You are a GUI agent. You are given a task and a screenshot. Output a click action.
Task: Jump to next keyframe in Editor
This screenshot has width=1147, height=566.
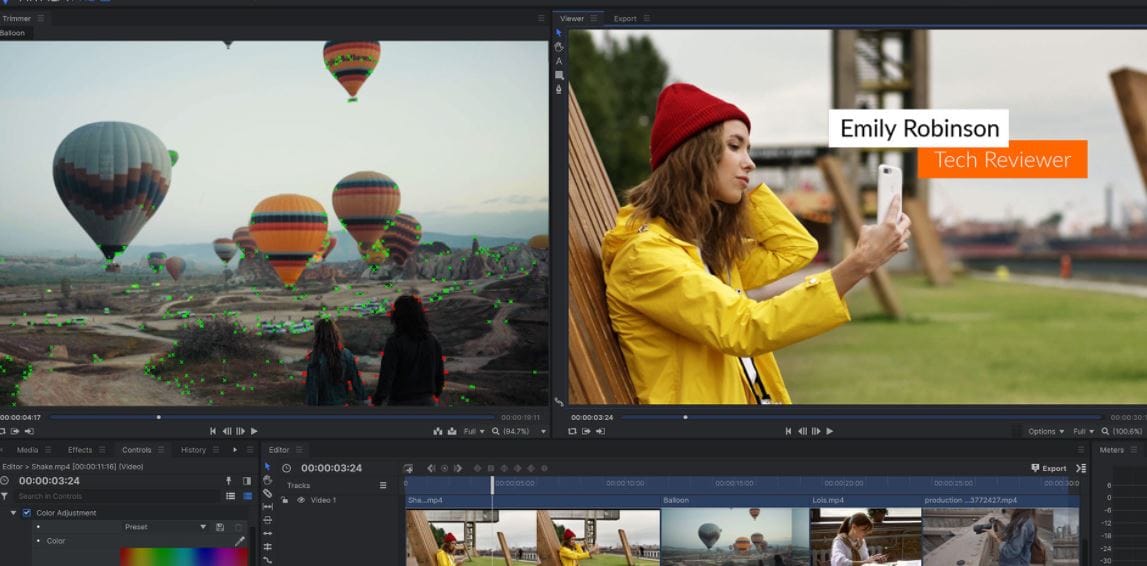pos(457,468)
